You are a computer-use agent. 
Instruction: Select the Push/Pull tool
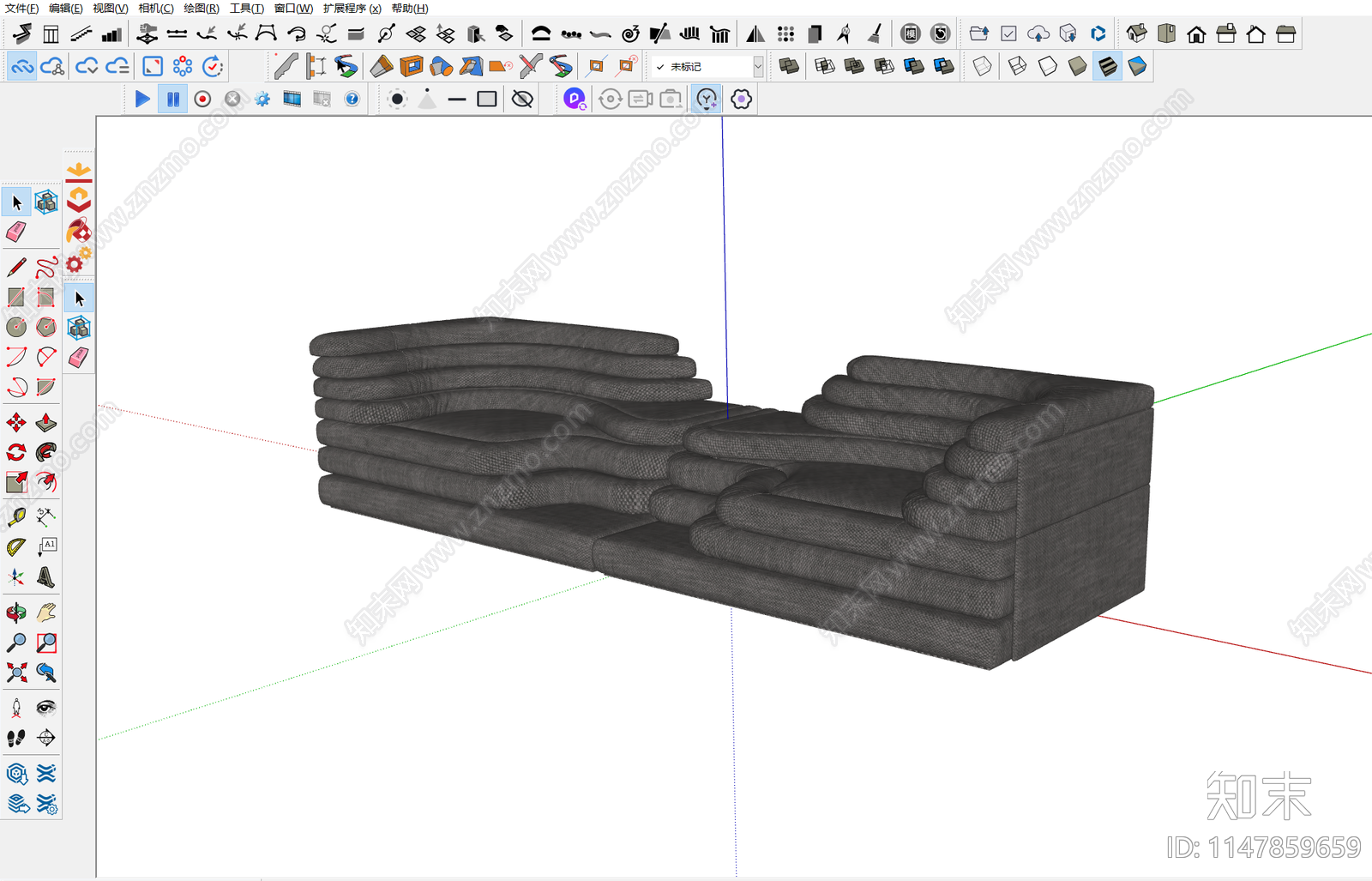coord(46,422)
